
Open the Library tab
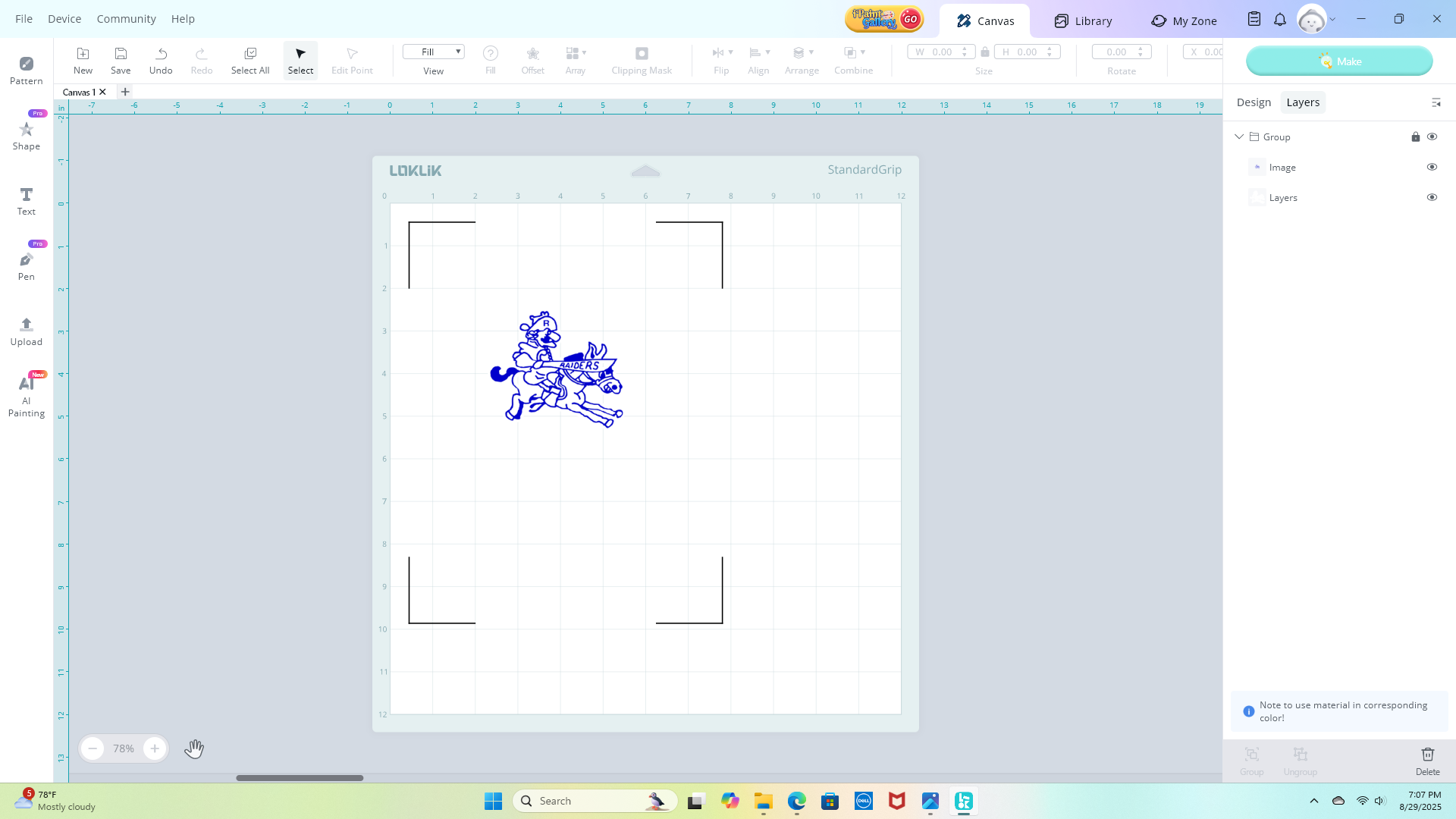(x=1083, y=20)
